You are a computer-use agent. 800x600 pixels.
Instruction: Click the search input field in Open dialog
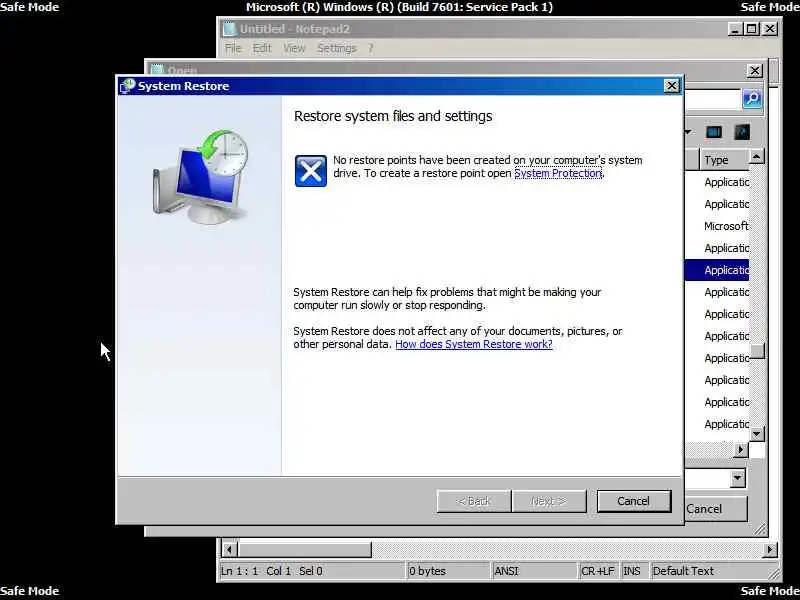[x=713, y=99]
